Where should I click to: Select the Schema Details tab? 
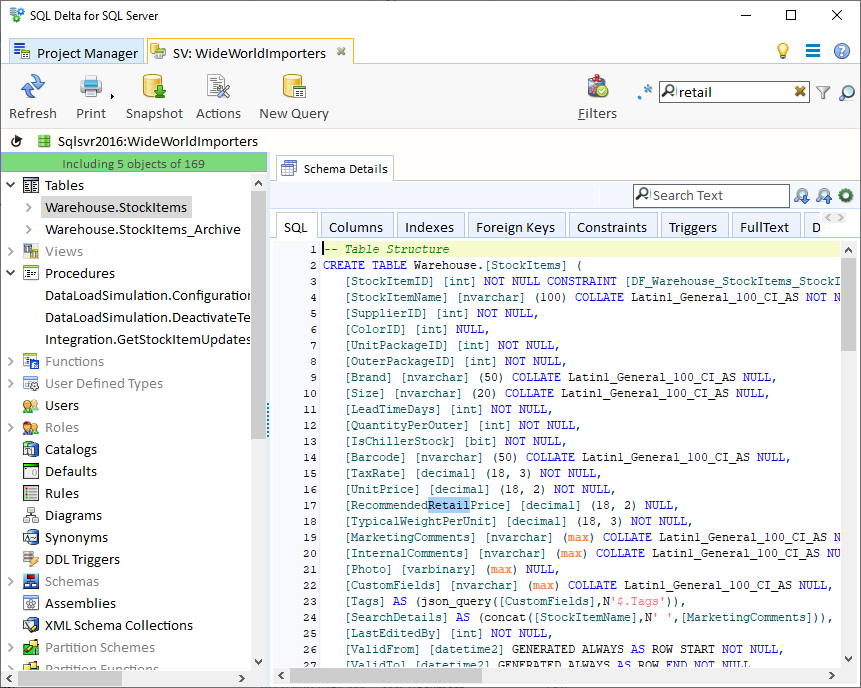pyautogui.click(x=335, y=169)
